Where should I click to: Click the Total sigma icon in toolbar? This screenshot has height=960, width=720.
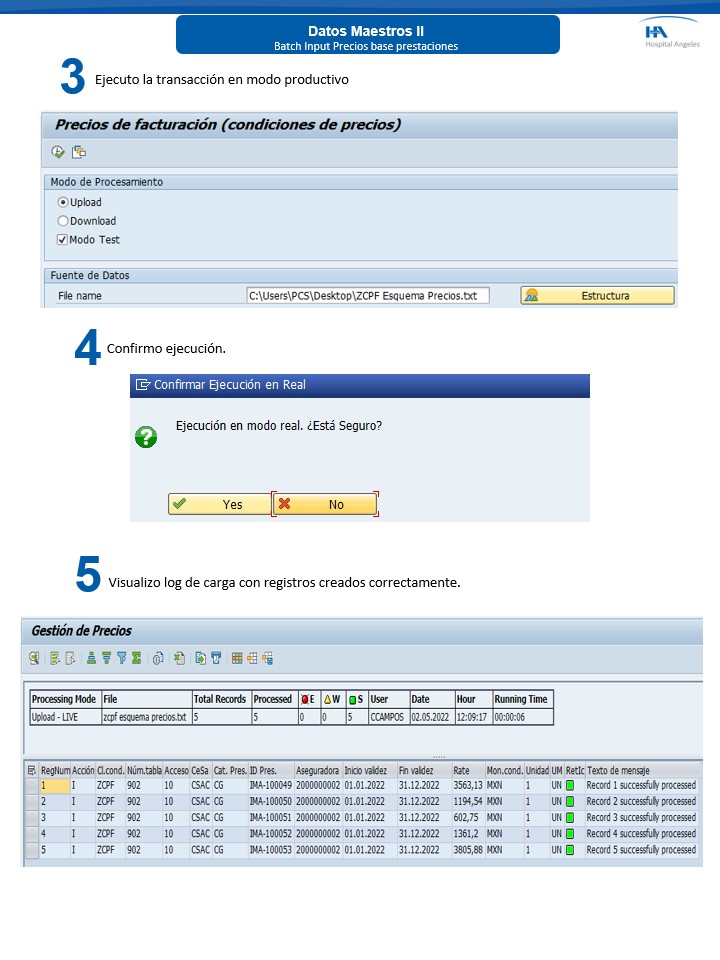pos(136,658)
